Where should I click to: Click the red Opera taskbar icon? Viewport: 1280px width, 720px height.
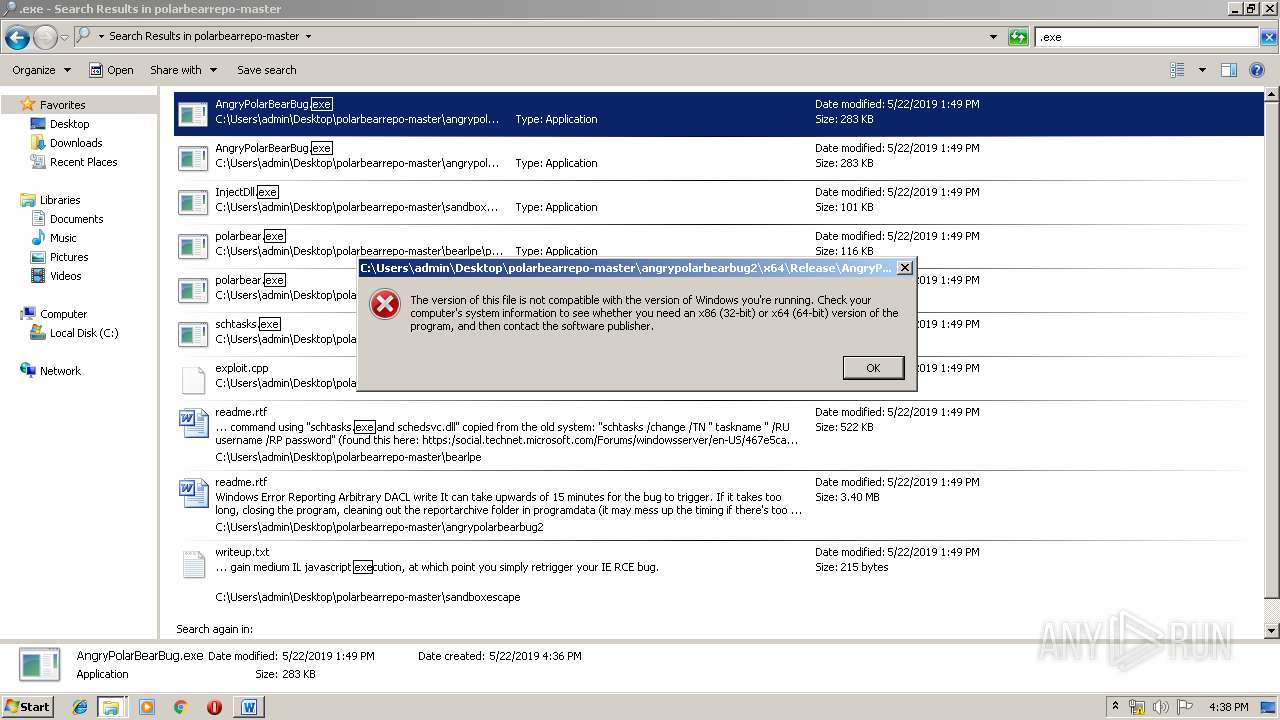pos(214,707)
